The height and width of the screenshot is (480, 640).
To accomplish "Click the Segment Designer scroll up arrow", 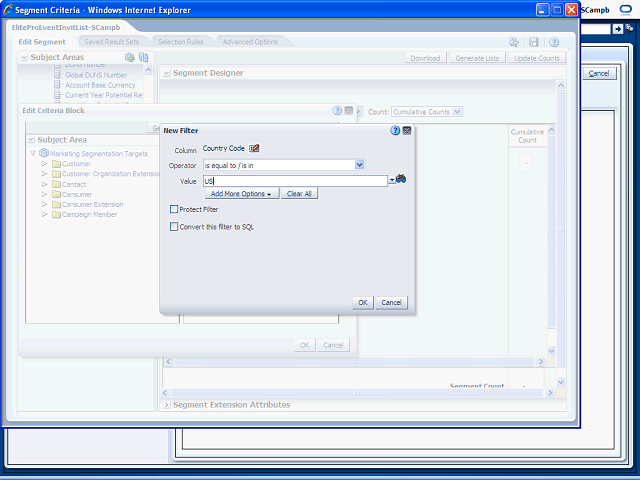I will (561, 85).
